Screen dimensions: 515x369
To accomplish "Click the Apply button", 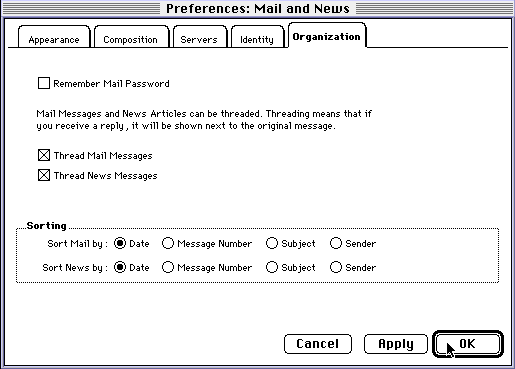I will tap(396, 344).
